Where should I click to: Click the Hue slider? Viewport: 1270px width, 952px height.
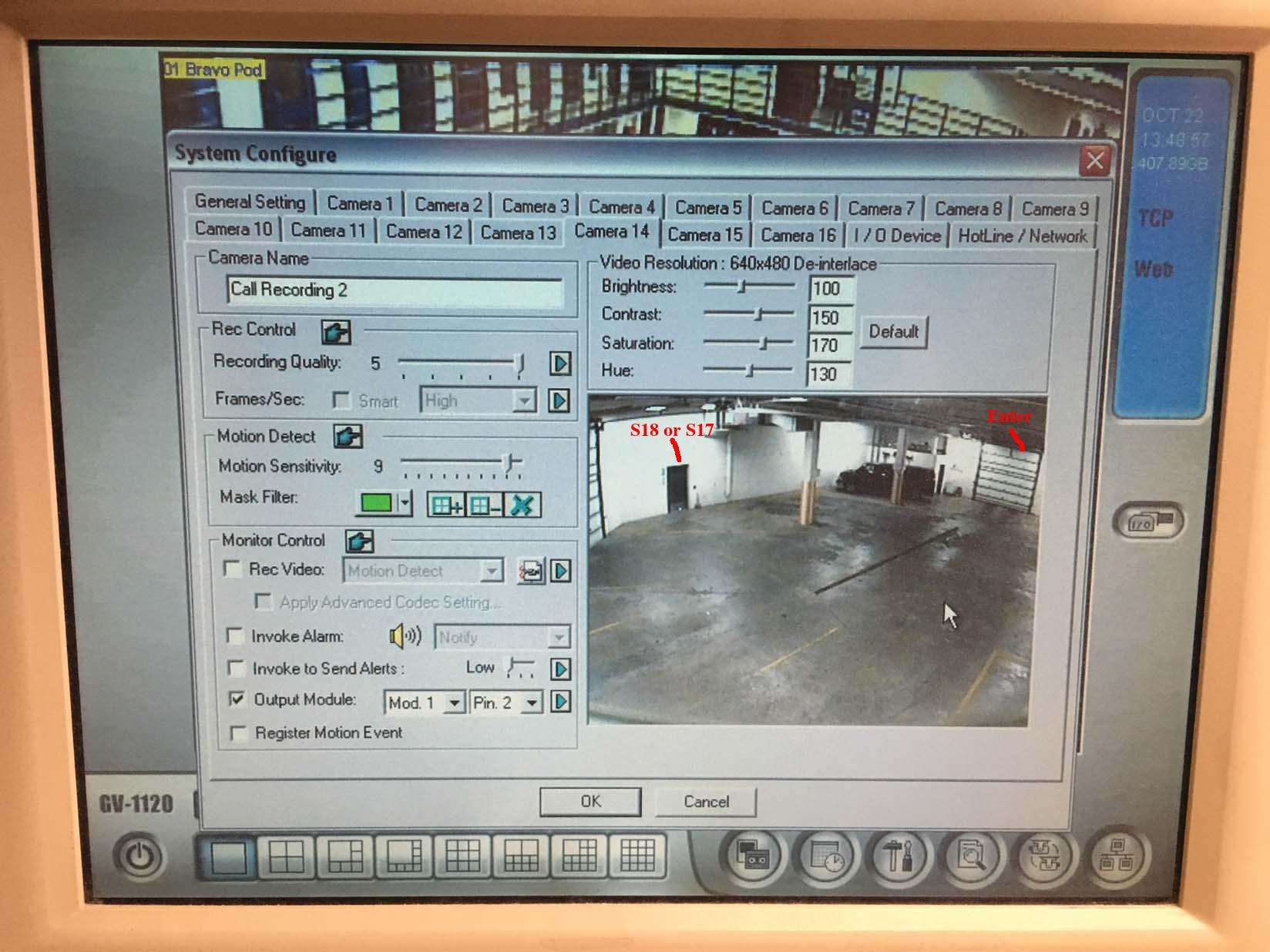click(x=749, y=370)
